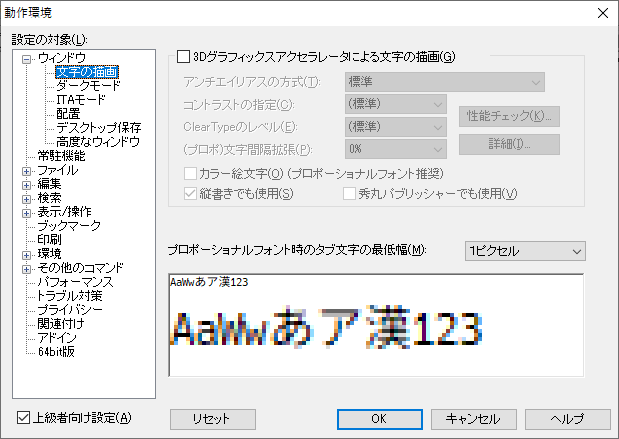Enable 3D graphics accelerator text rendering checkbox
Viewport: 619px width, 439px height.
pyautogui.click(x=183, y=57)
